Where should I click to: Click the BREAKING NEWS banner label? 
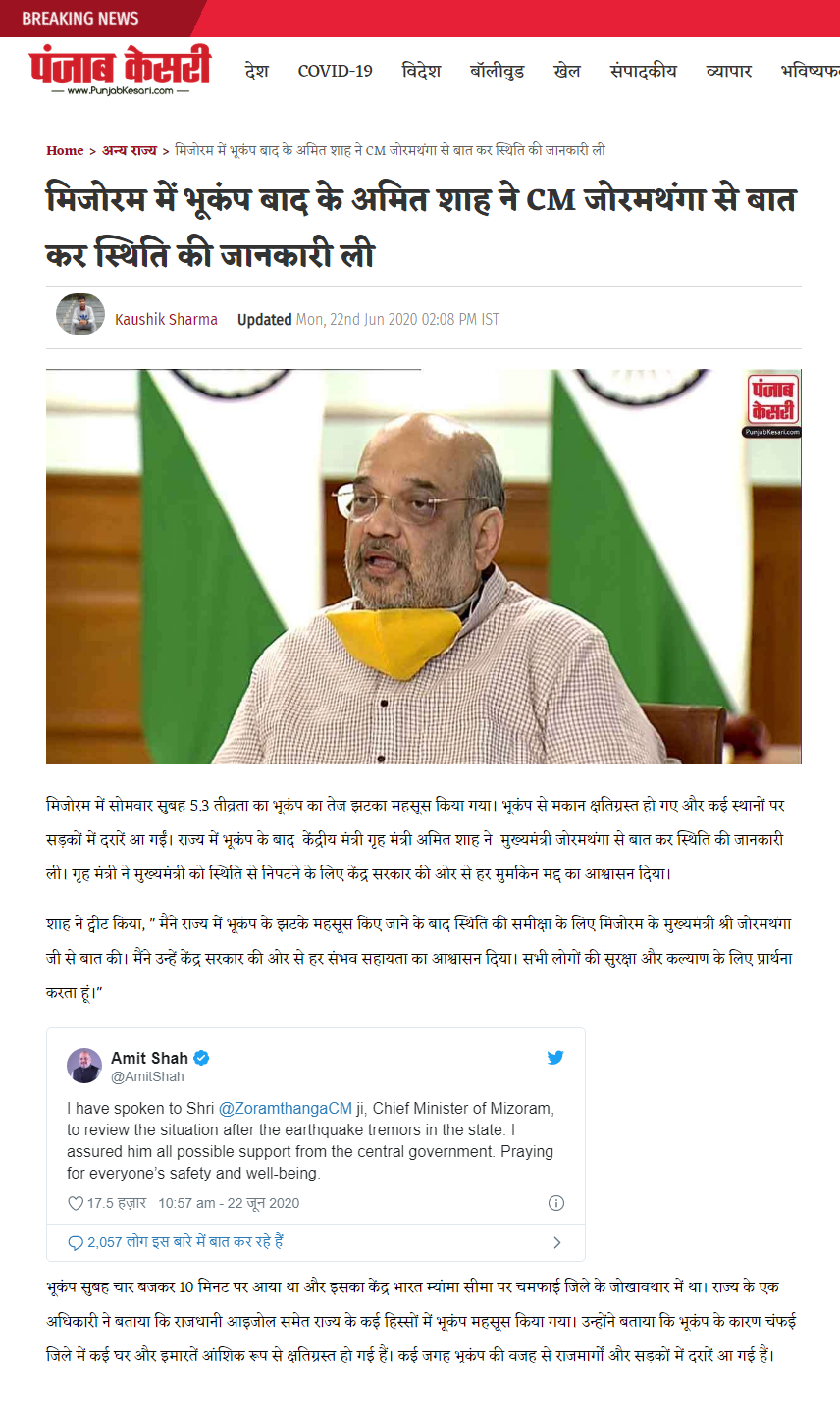coord(80,19)
